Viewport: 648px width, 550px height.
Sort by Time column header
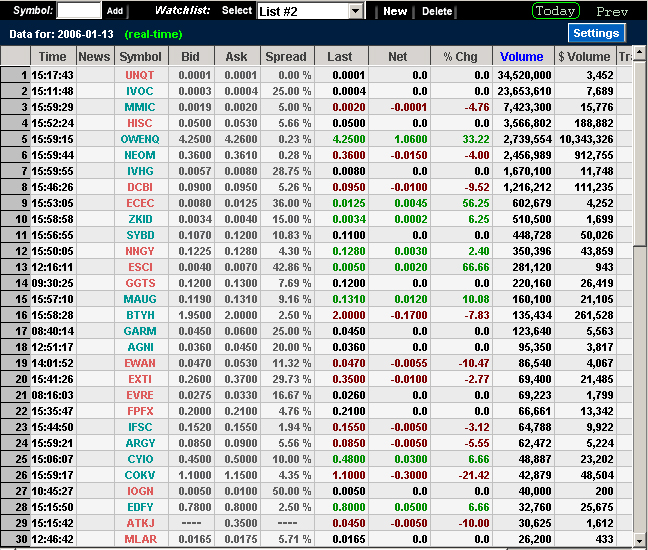pyautogui.click(x=53, y=57)
